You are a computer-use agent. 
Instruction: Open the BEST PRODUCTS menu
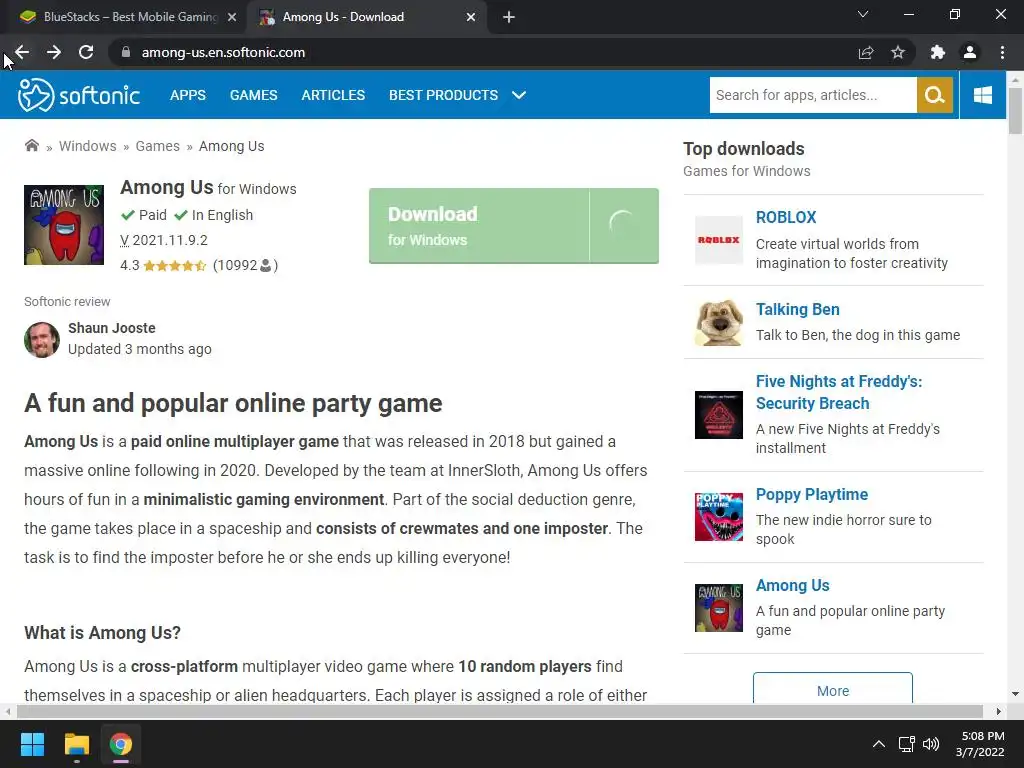pyautogui.click(x=443, y=95)
